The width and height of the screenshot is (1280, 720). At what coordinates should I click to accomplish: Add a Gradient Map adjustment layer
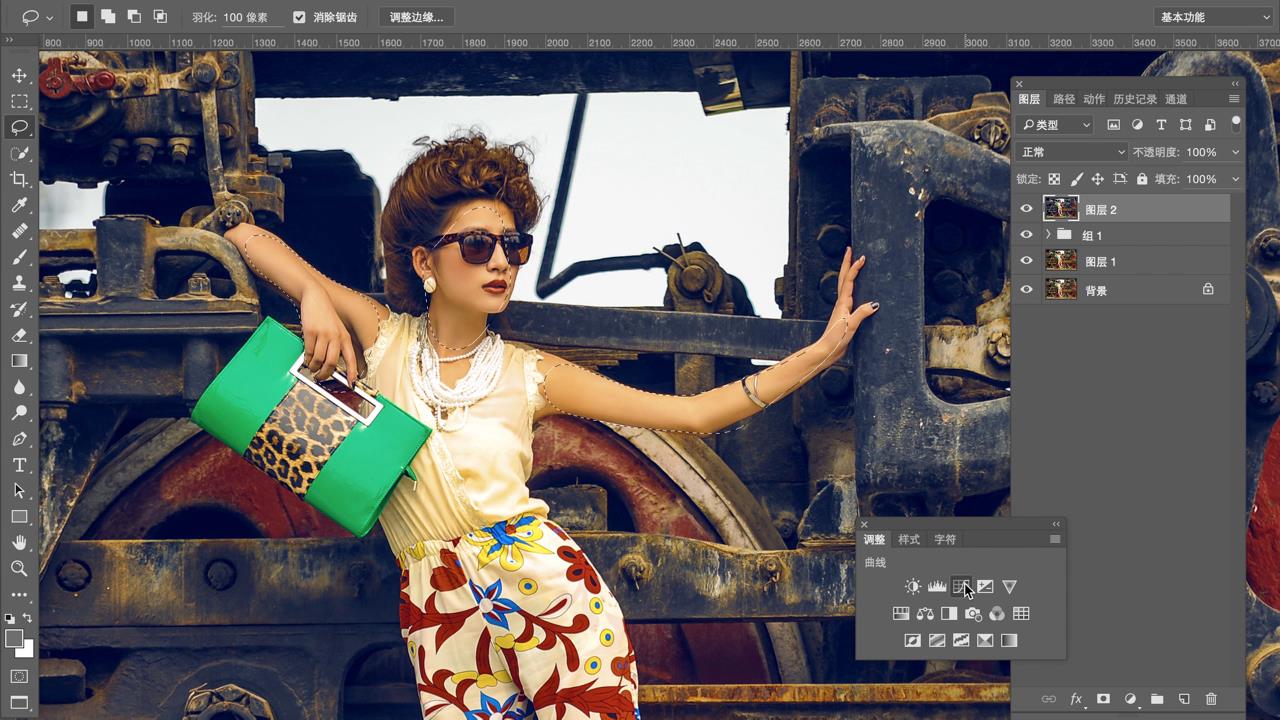coord(1009,641)
